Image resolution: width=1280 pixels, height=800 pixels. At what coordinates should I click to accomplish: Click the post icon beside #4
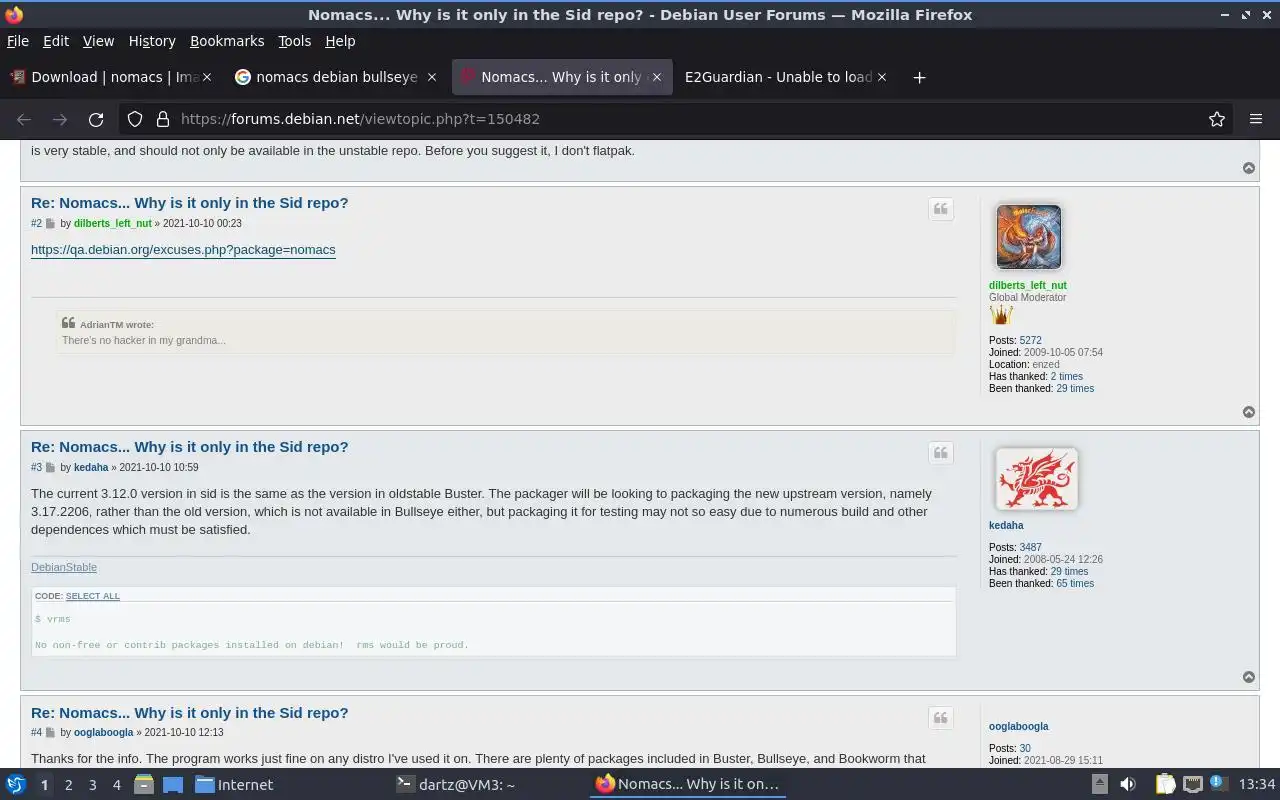click(50, 733)
